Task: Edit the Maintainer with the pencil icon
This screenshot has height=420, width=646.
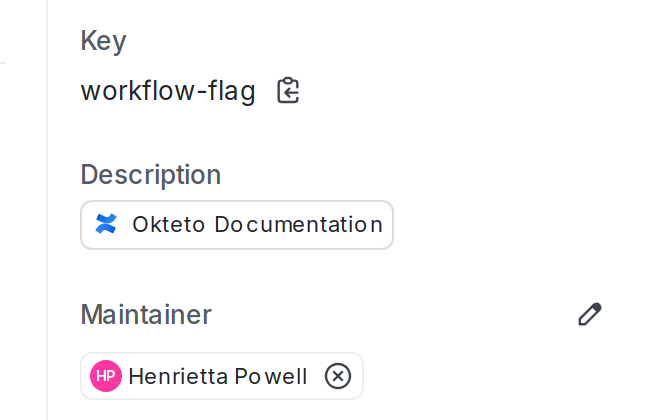Action: click(590, 314)
